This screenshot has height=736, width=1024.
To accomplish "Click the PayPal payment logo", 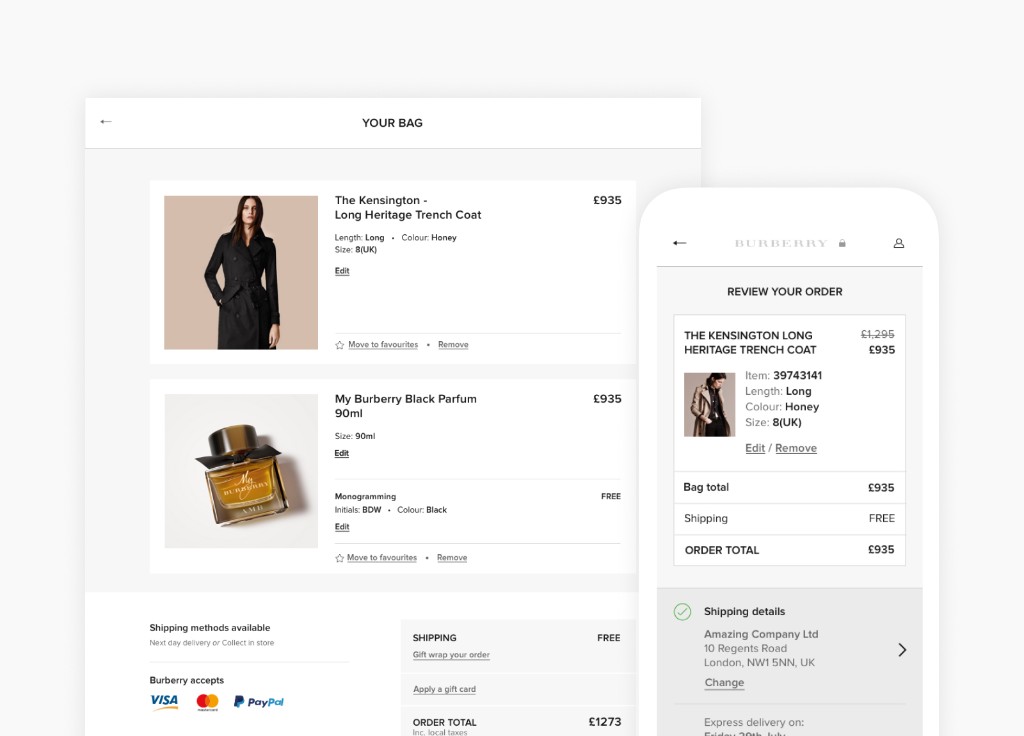I will pos(259,702).
